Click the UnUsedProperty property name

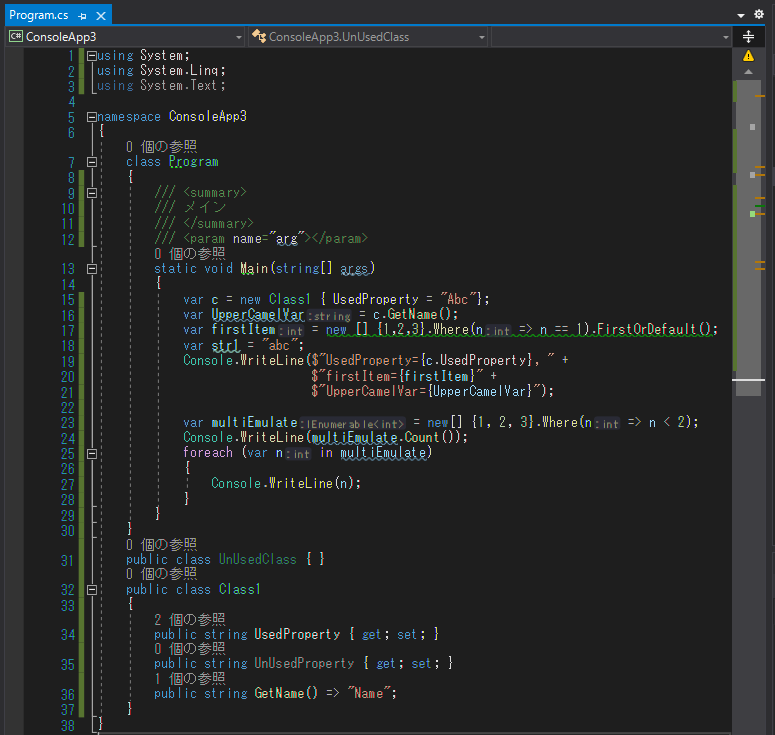(304, 664)
